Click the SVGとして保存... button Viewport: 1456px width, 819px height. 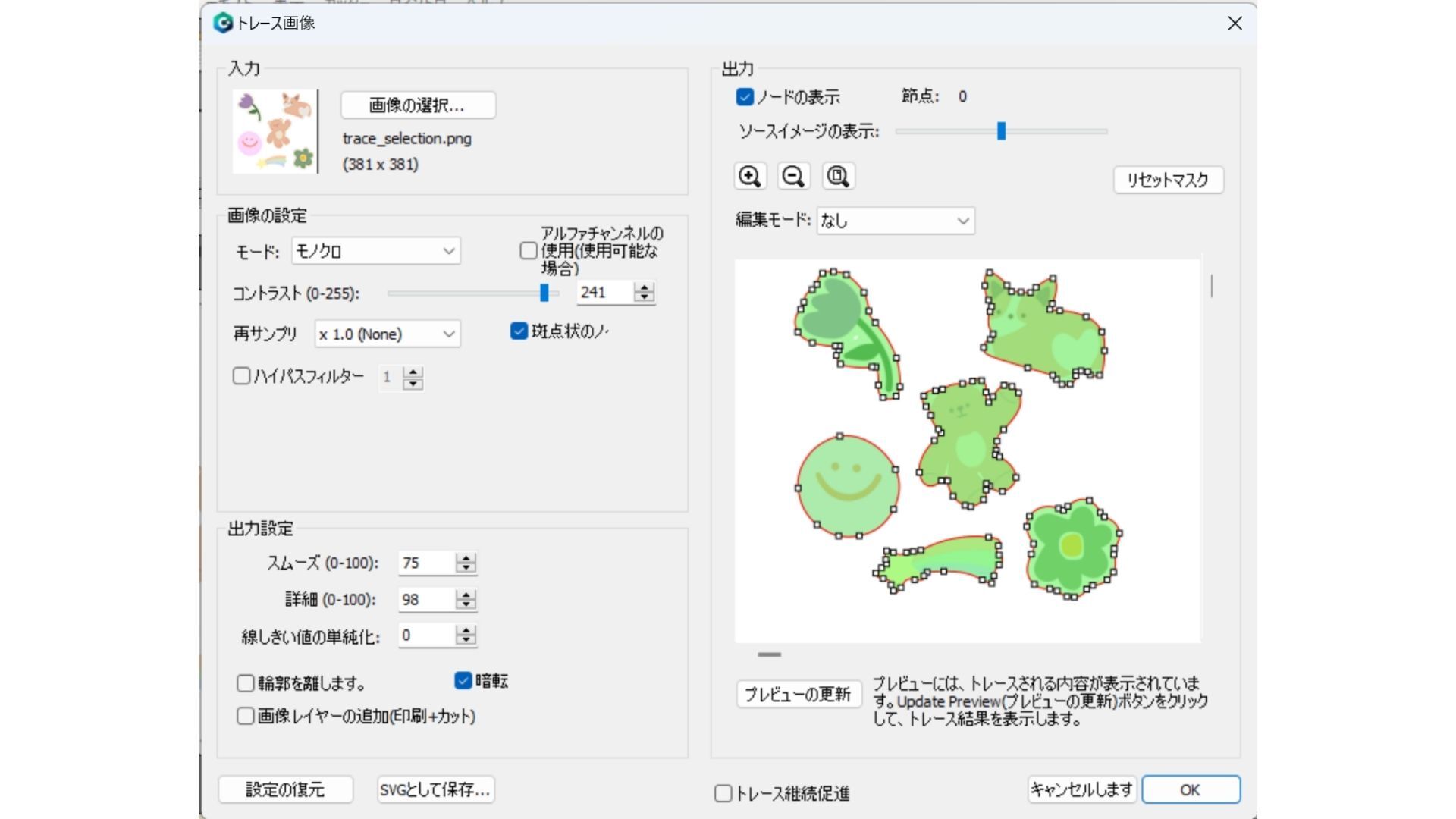pyautogui.click(x=435, y=789)
